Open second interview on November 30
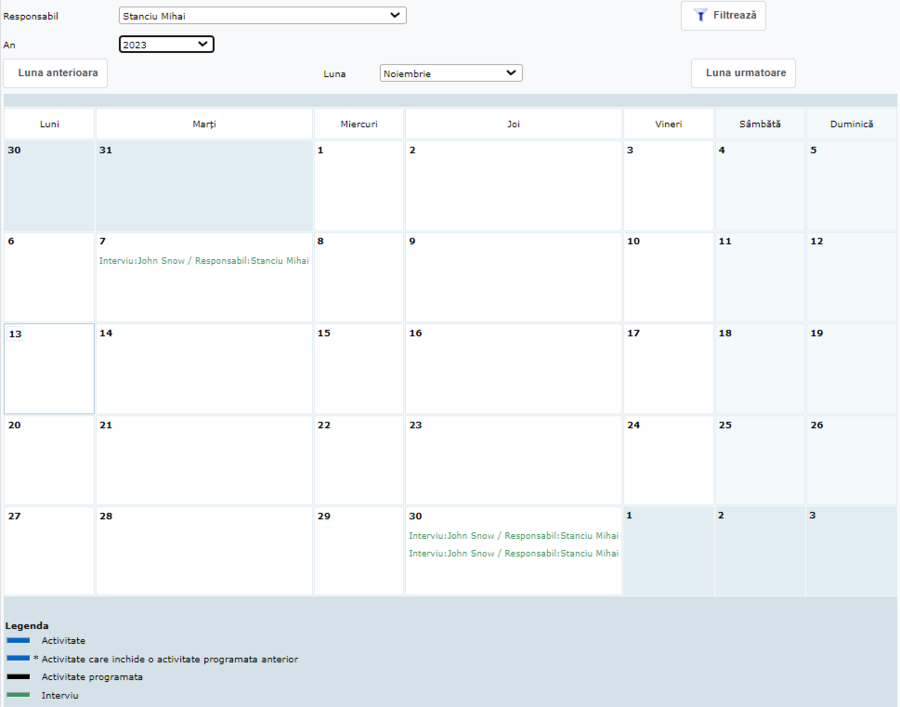This screenshot has width=900, height=707. [x=513, y=553]
